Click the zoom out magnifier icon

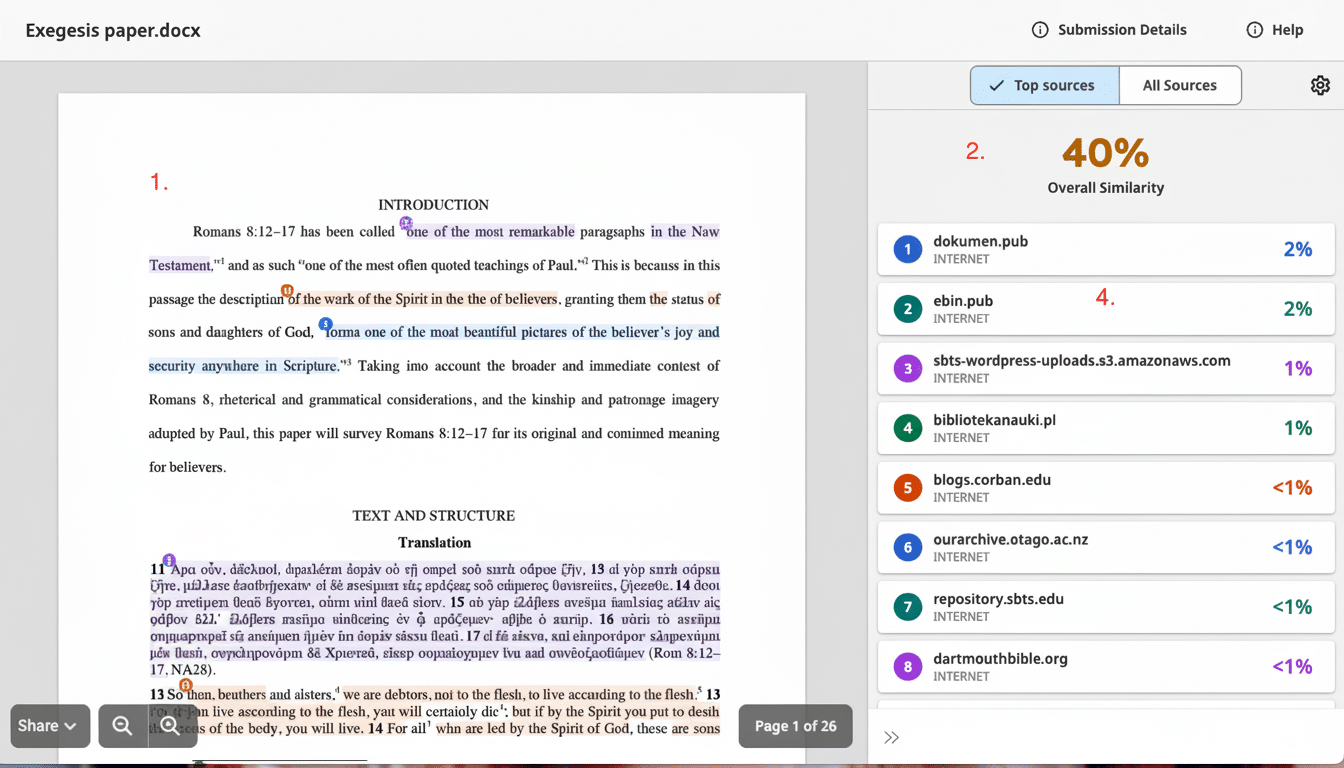[x=123, y=726]
